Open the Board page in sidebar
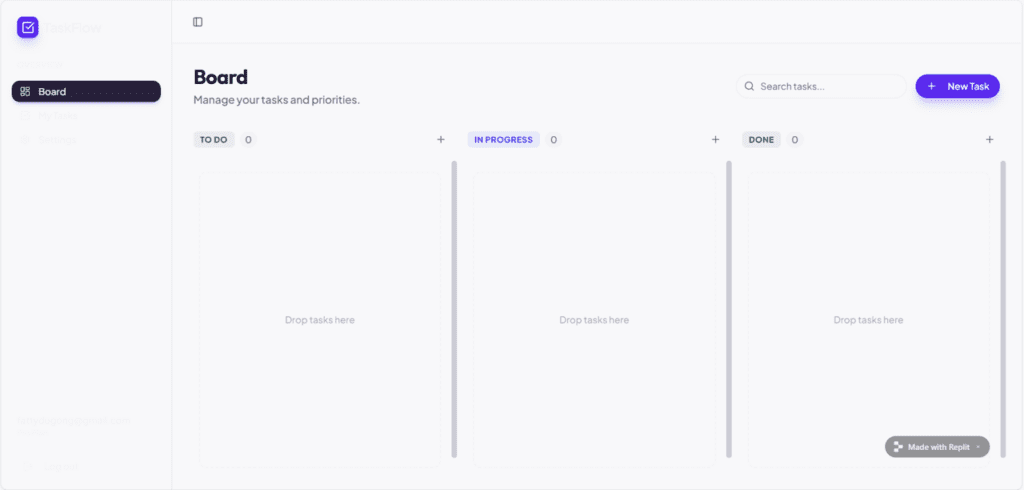Image resolution: width=1024 pixels, height=490 pixels. tap(86, 91)
